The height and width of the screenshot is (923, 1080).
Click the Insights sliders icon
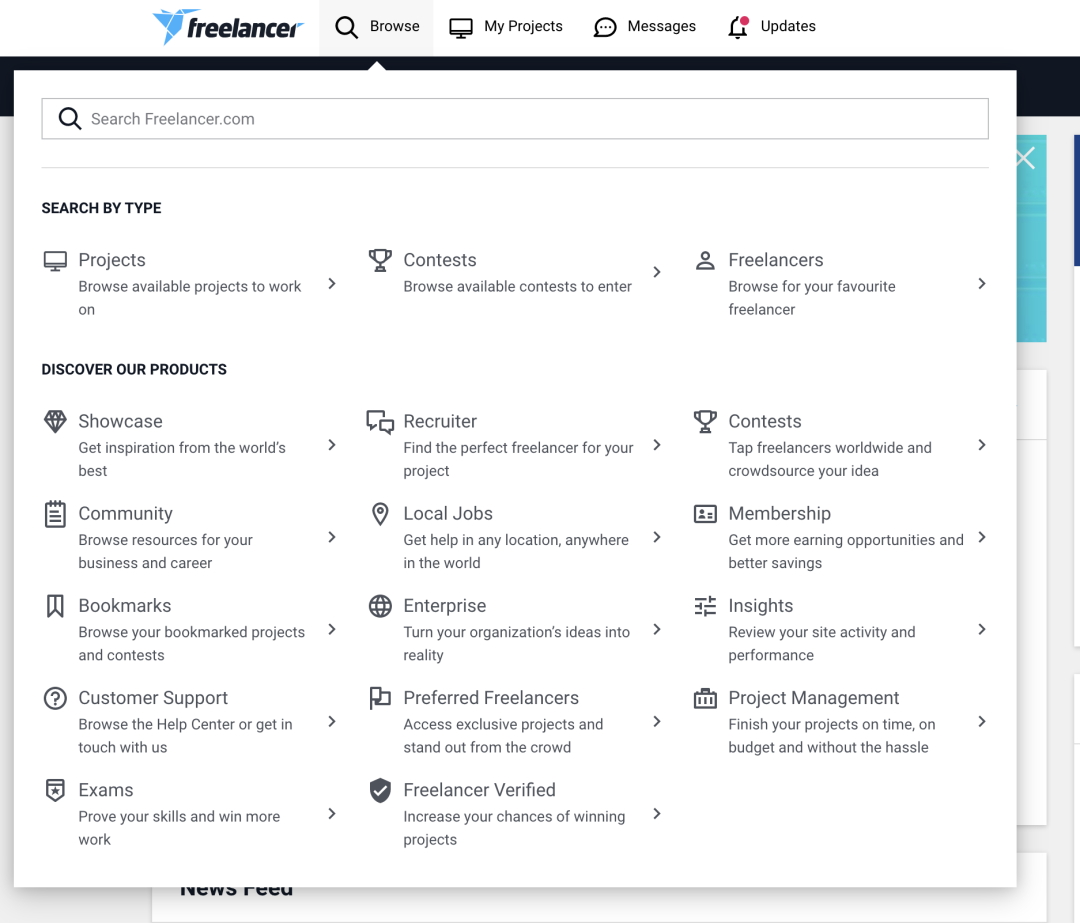[x=705, y=606]
